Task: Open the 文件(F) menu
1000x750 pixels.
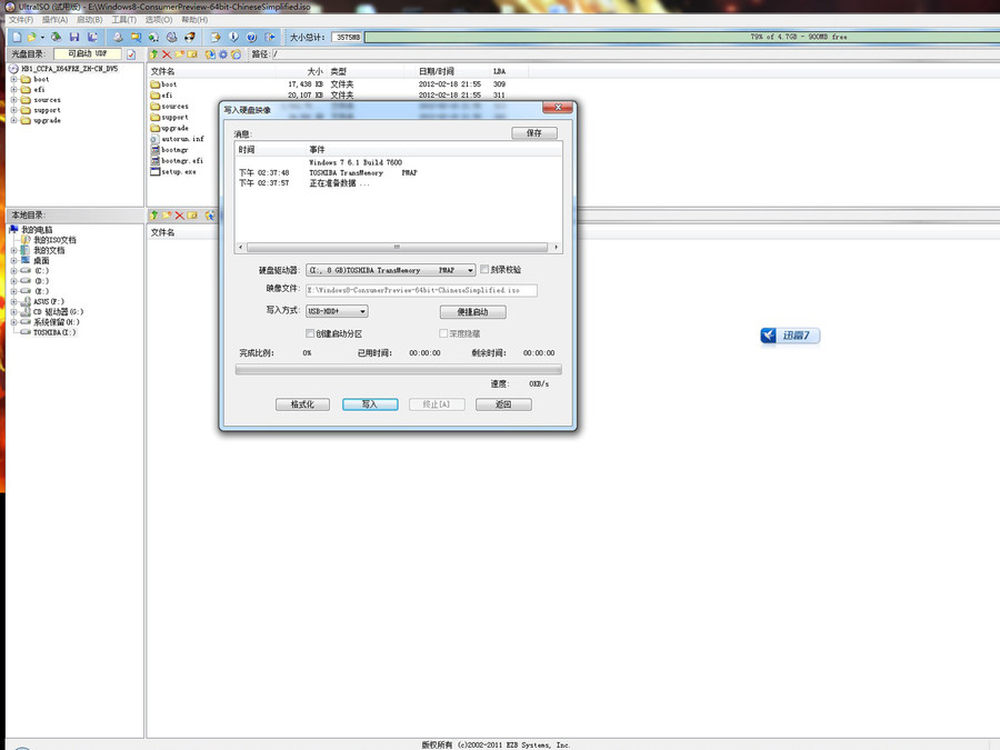Action: [21, 20]
